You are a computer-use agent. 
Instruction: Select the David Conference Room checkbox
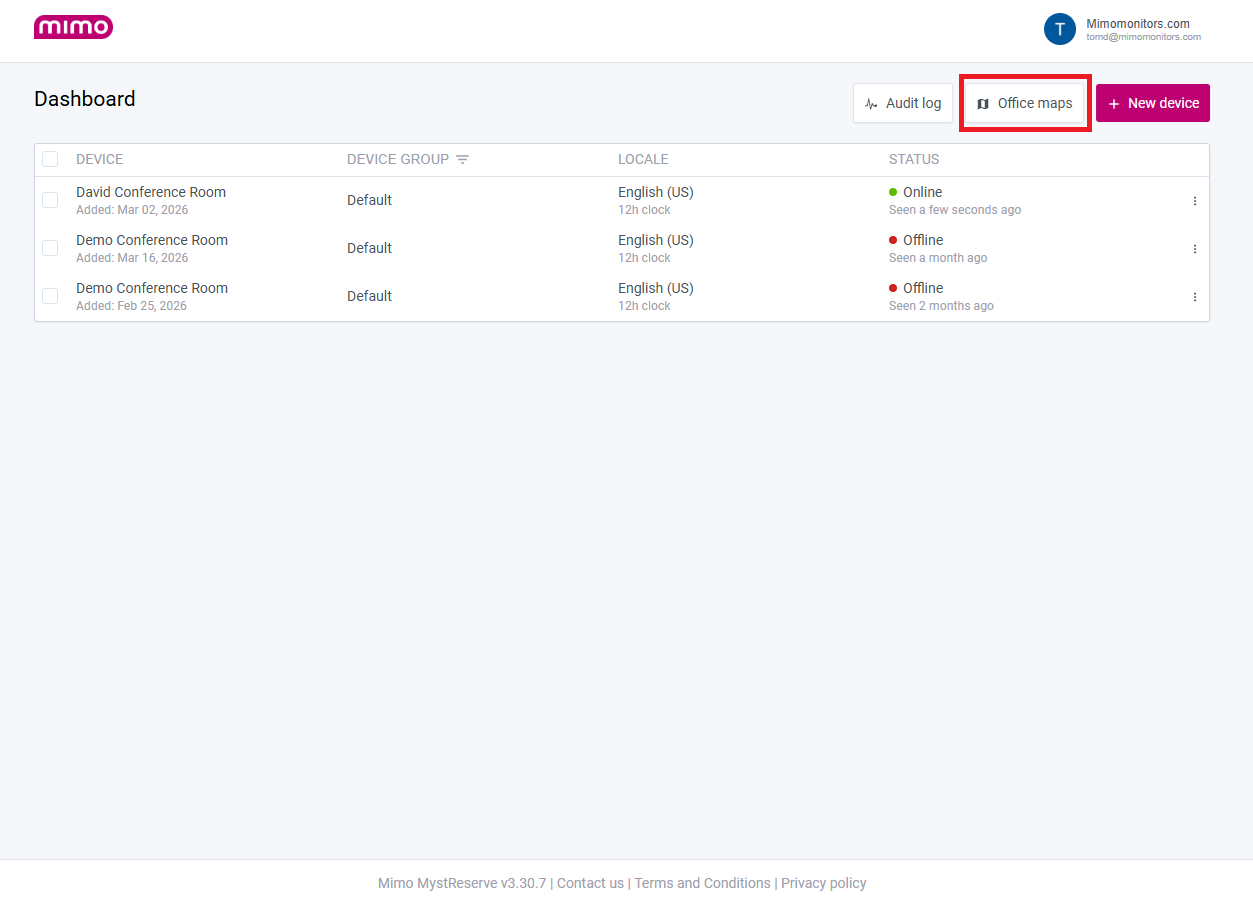pos(50,200)
